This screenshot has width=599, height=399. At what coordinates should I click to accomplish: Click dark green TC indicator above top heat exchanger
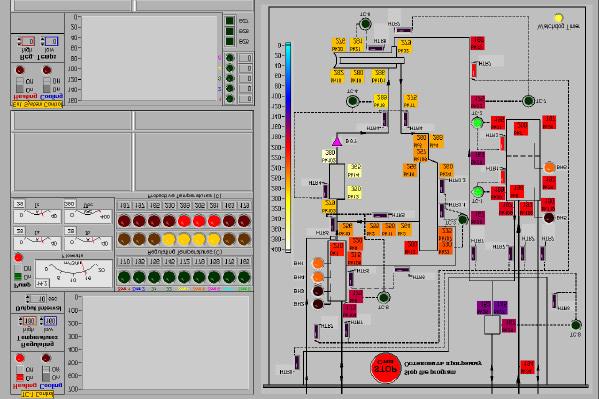pos(365,24)
